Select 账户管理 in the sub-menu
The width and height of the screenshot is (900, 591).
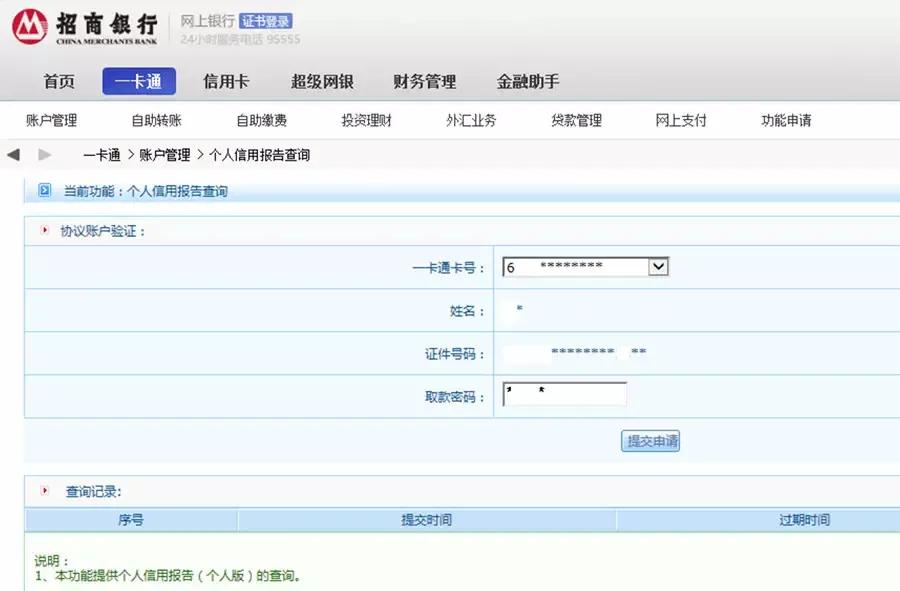(50, 119)
